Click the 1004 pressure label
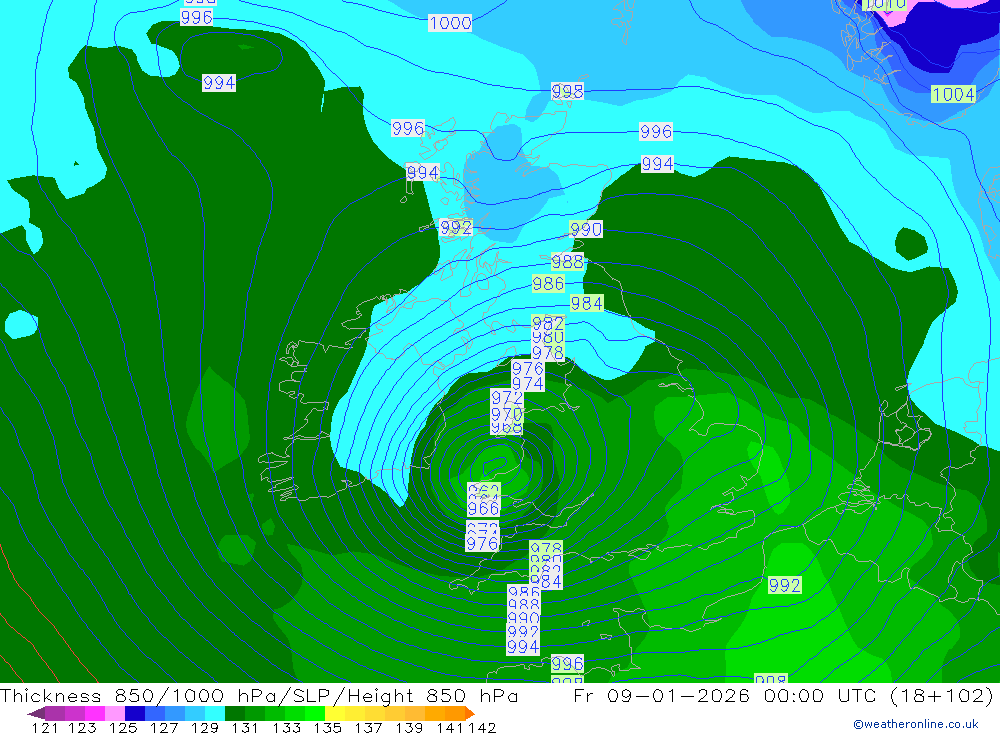 pyautogui.click(x=953, y=94)
